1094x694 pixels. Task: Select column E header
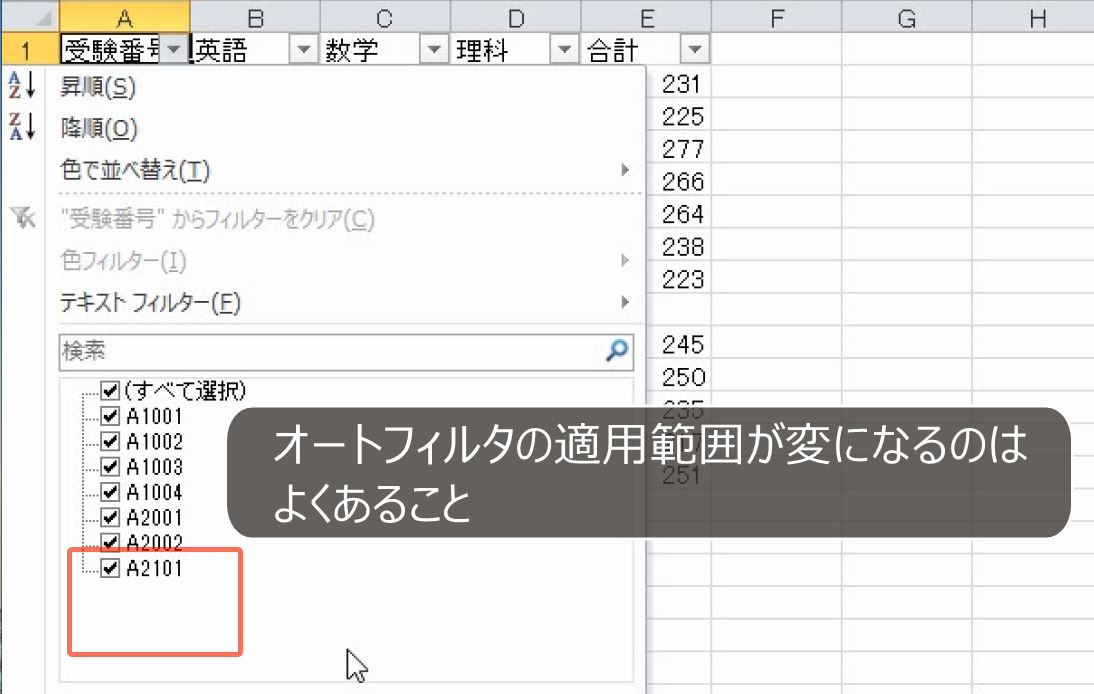pyautogui.click(x=646, y=17)
